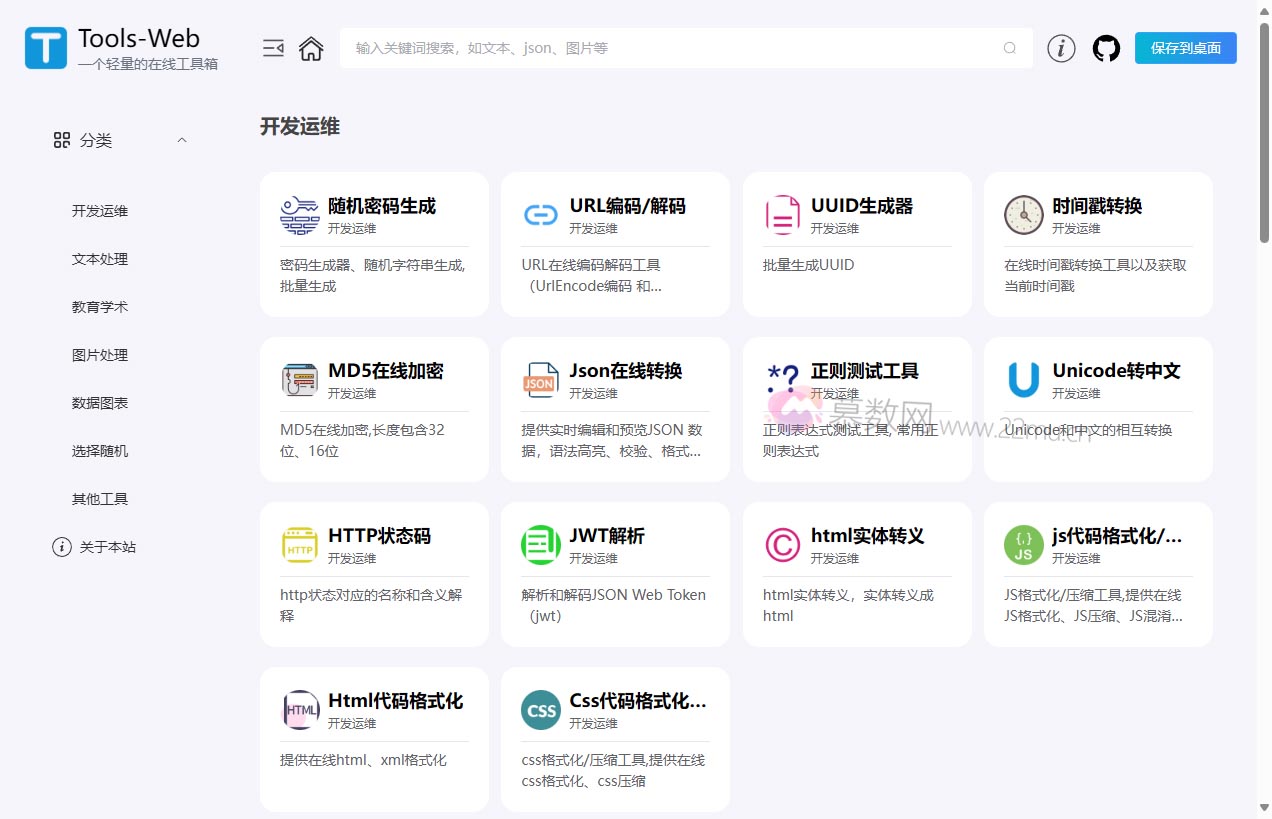Open 关于本站 in the sidebar
The height and width of the screenshot is (819, 1272).
(x=107, y=547)
